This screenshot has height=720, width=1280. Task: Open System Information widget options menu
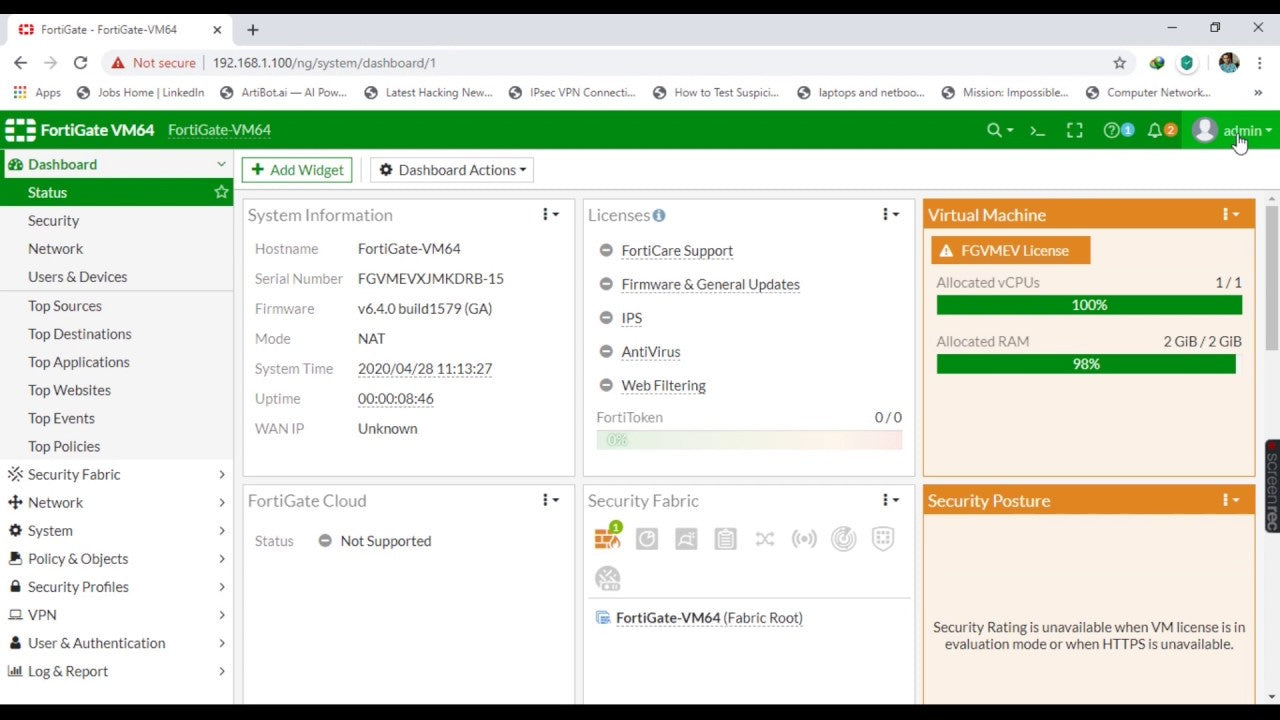[x=552, y=215]
